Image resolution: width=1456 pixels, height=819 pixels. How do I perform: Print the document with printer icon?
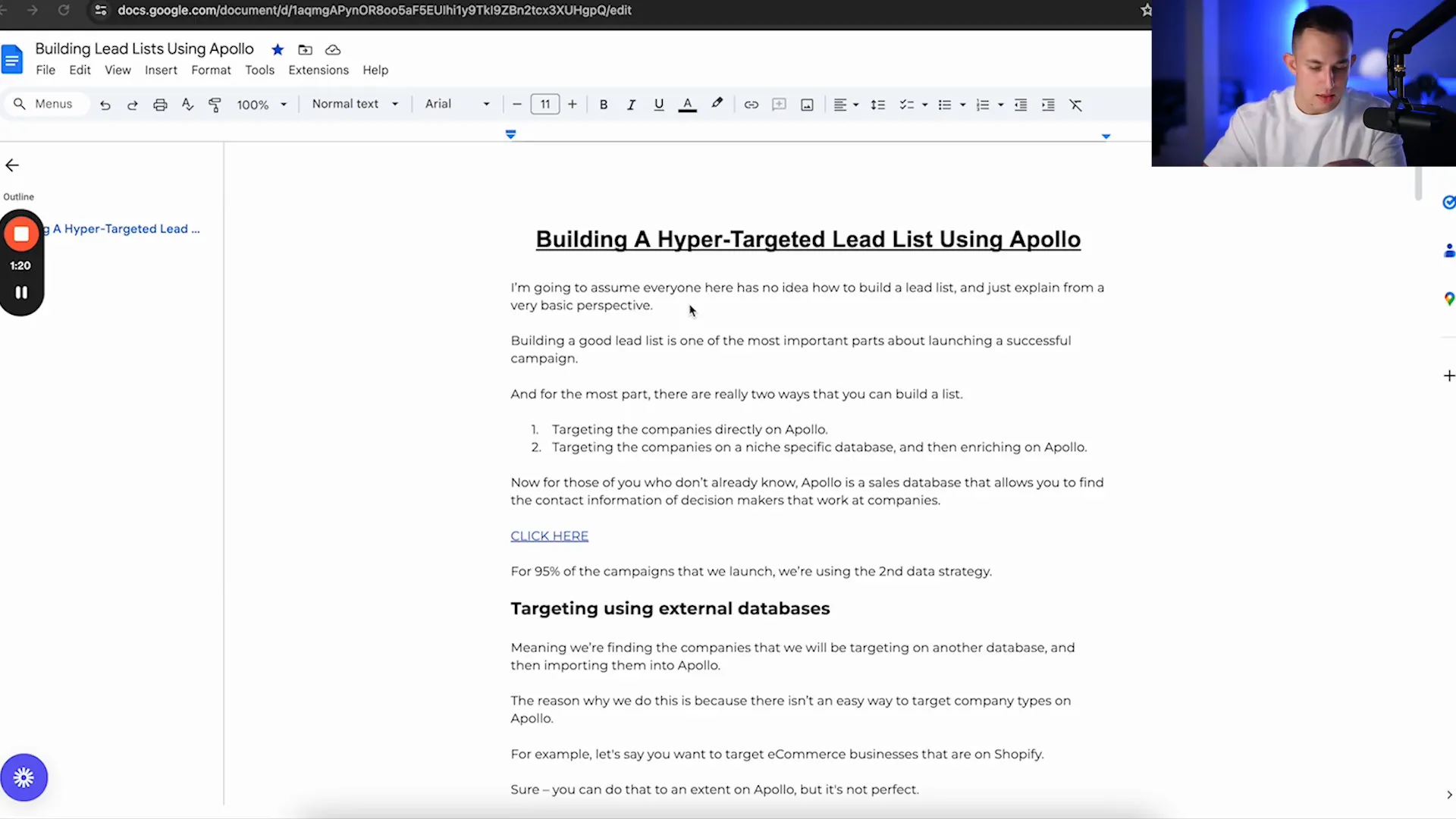[x=160, y=105]
